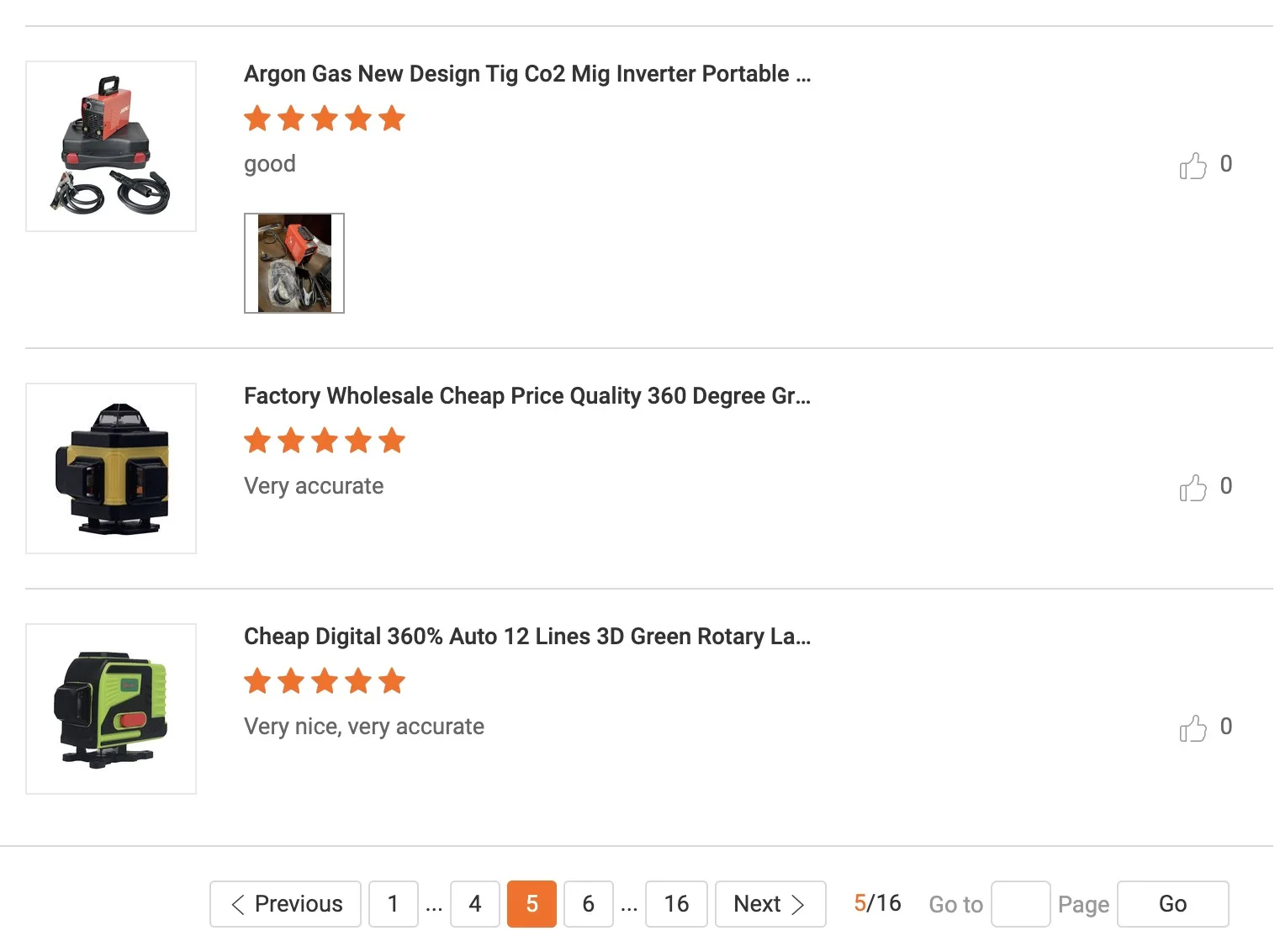Image resolution: width=1280 pixels, height=952 pixels.
Task: Open the green rotary laser product image
Action: pyautogui.click(x=111, y=709)
